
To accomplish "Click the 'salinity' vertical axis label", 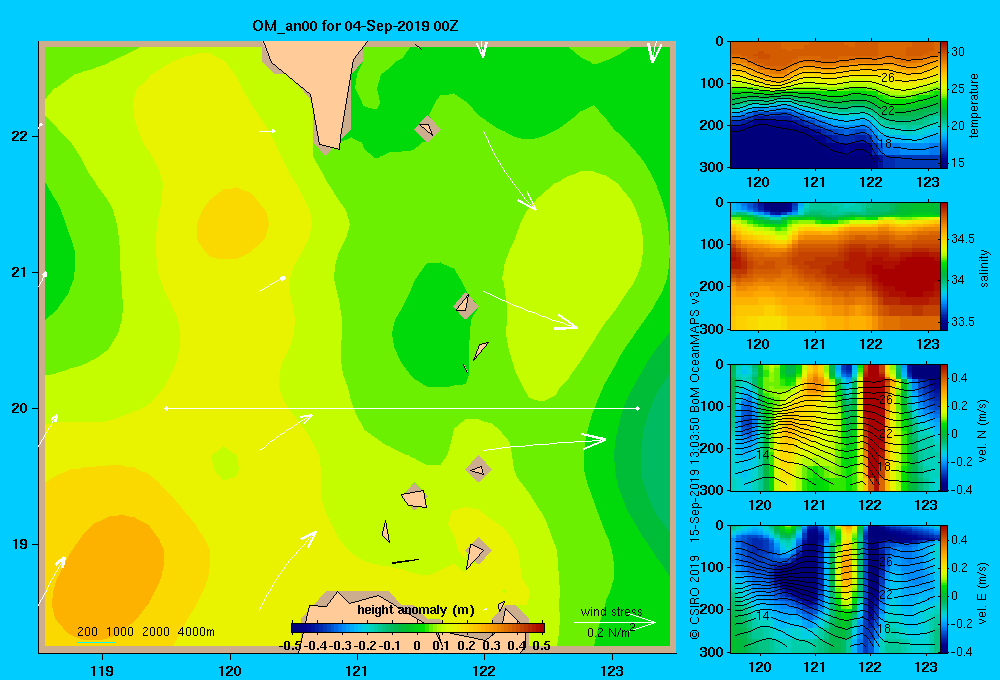I will pyautogui.click(x=983, y=268).
